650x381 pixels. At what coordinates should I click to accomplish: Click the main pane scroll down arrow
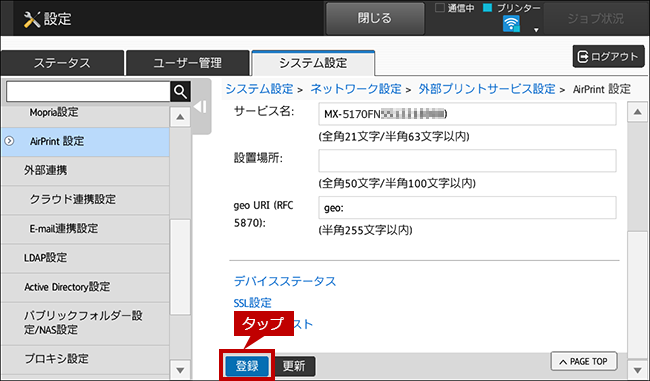pyautogui.click(x=637, y=370)
